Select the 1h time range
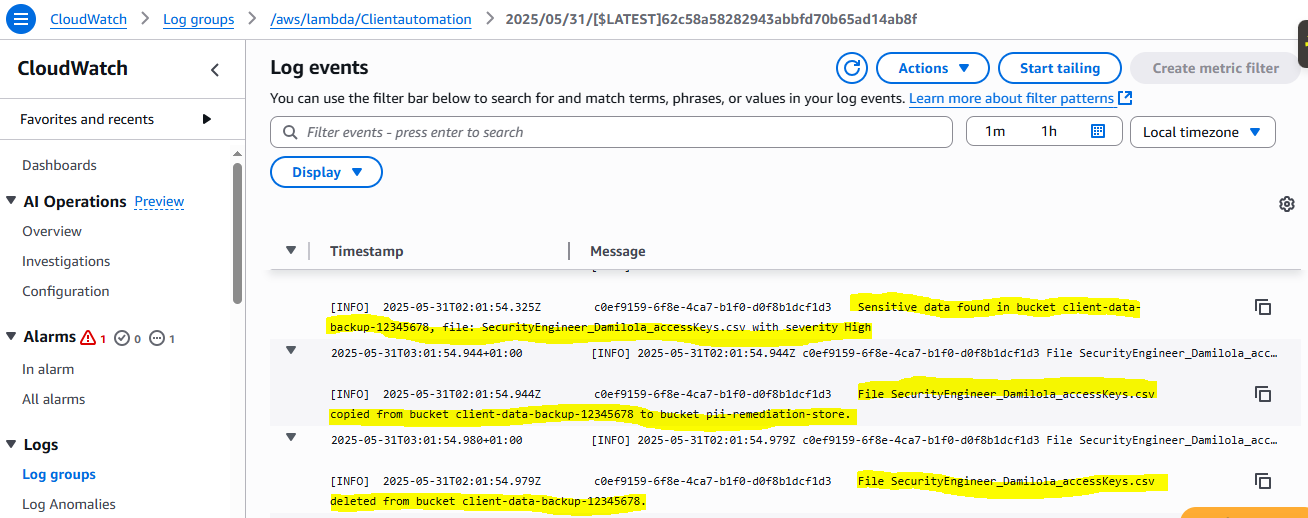1308x518 pixels. coord(1048,131)
